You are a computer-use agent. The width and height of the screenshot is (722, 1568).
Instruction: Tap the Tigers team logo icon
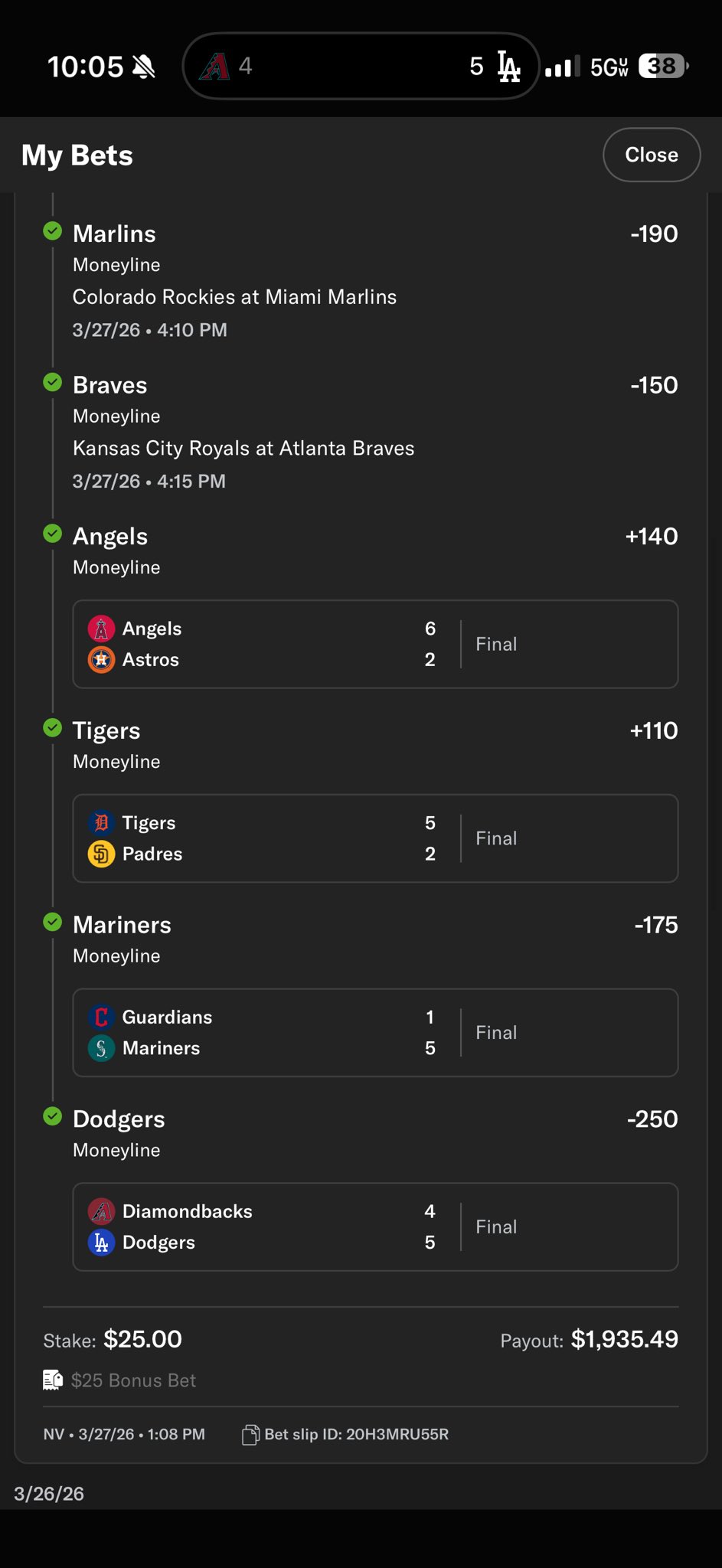pos(101,823)
